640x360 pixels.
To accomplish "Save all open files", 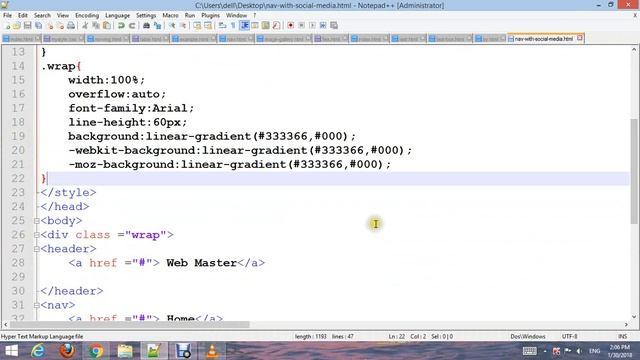I will point(38,25).
